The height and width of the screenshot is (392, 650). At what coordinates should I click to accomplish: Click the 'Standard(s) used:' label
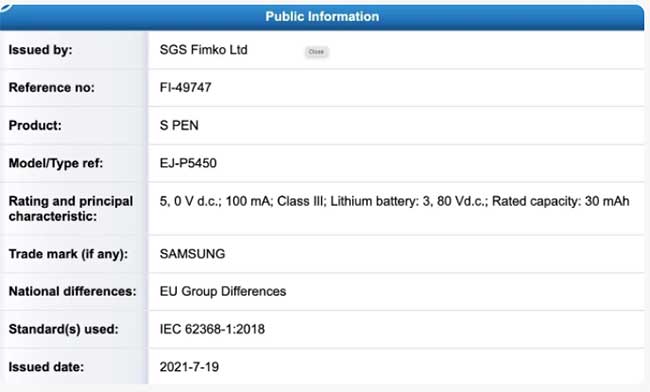pyautogui.click(x=64, y=329)
